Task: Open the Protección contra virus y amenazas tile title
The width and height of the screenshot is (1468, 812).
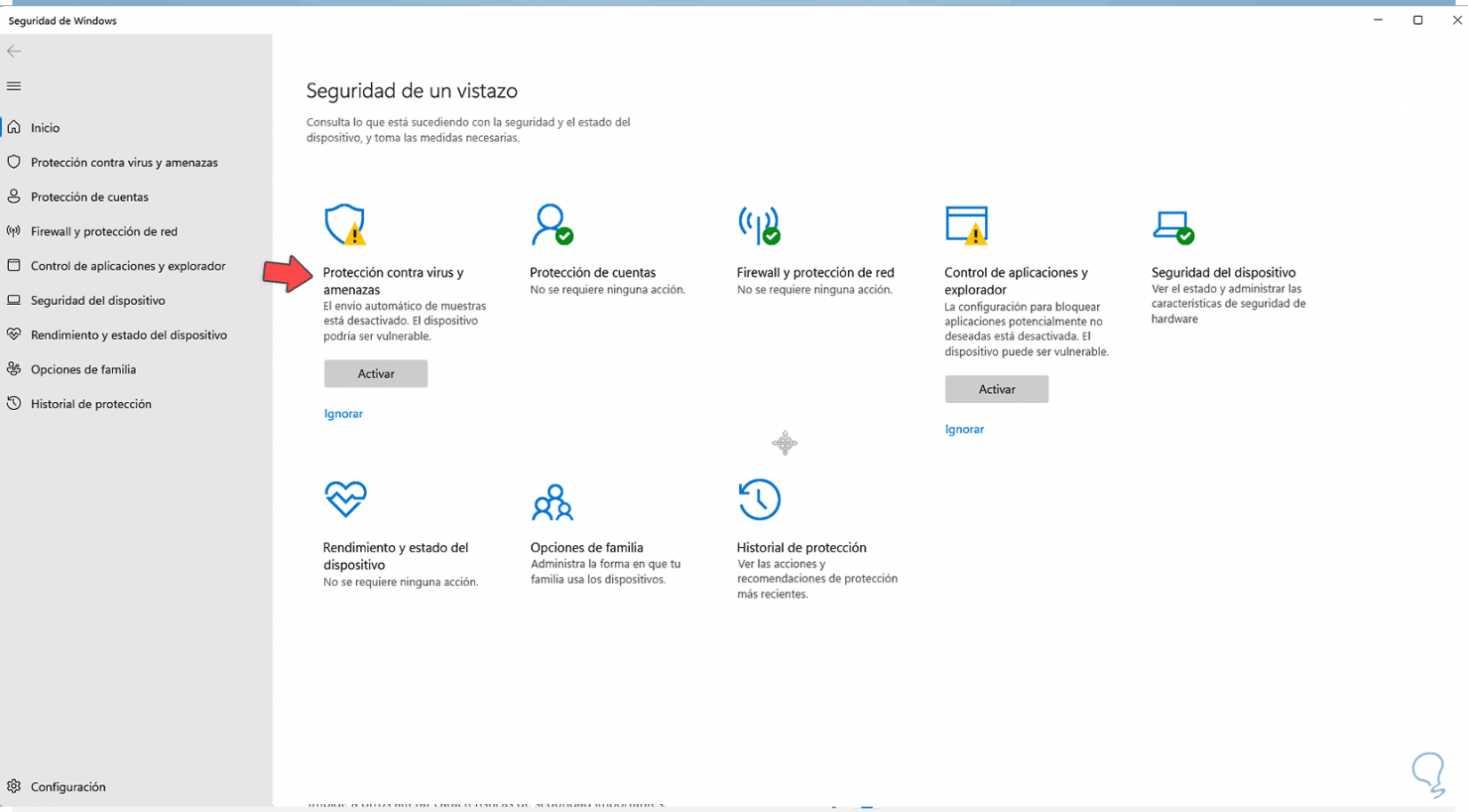Action: (x=393, y=281)
